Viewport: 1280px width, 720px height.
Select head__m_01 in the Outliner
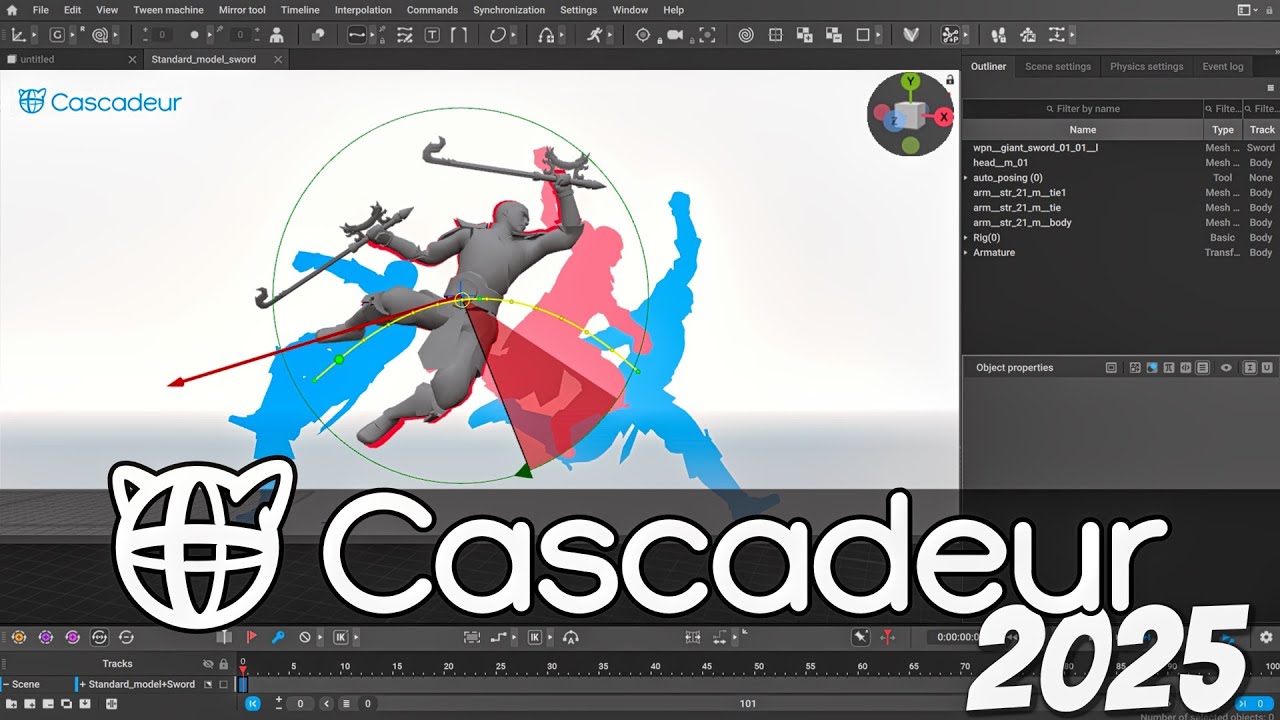pyautogui.click(x=1000, y=163)
